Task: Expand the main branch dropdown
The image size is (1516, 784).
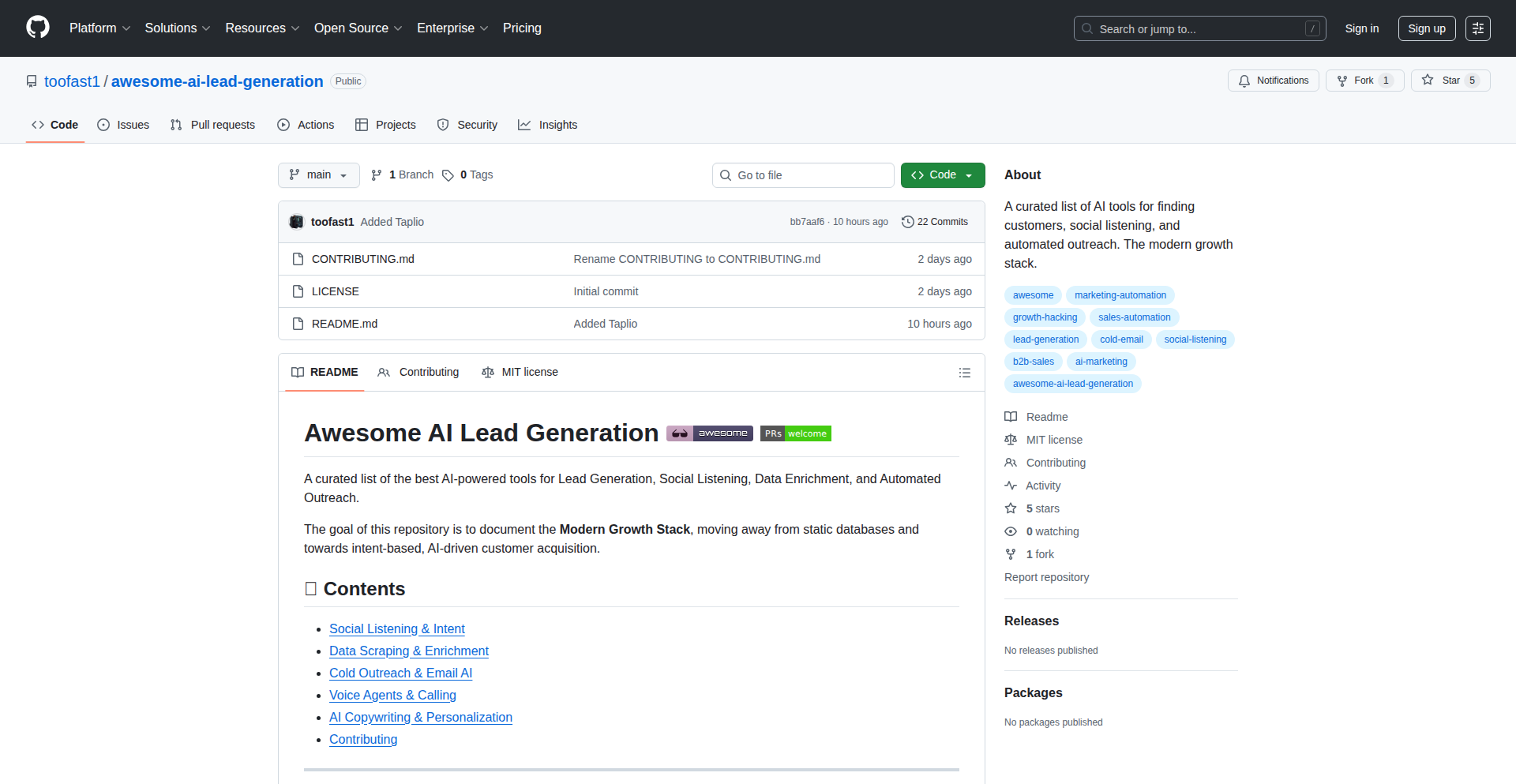Action: (318, 175)
